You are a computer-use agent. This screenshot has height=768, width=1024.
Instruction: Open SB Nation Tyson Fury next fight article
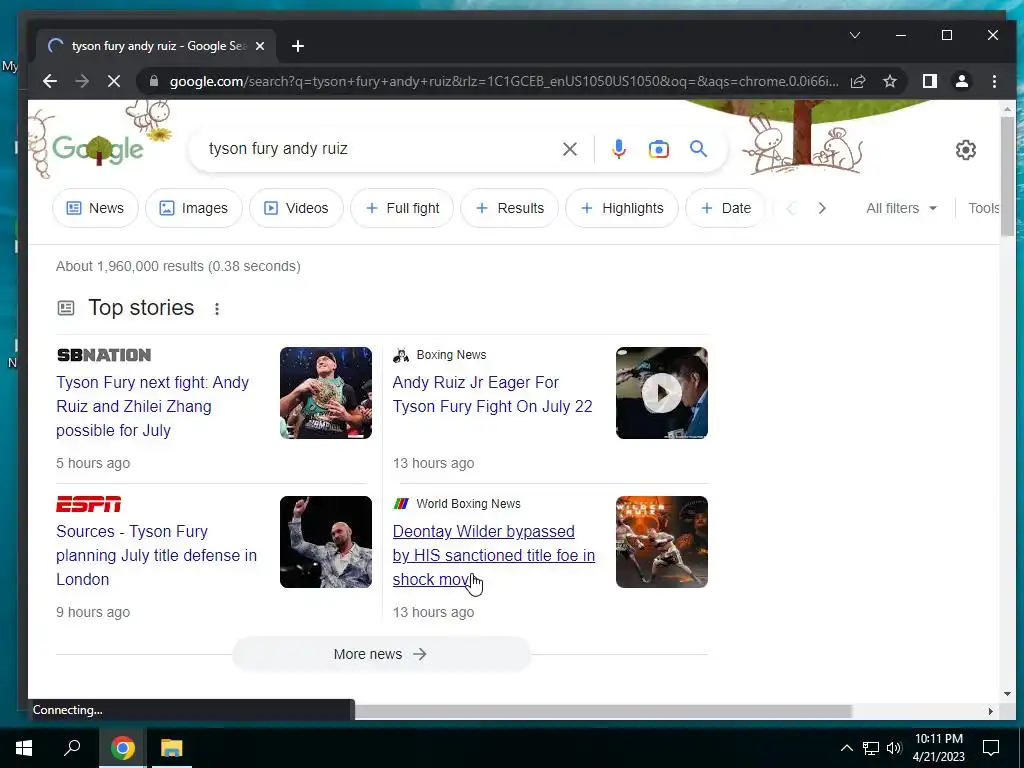tap(152, 406)
